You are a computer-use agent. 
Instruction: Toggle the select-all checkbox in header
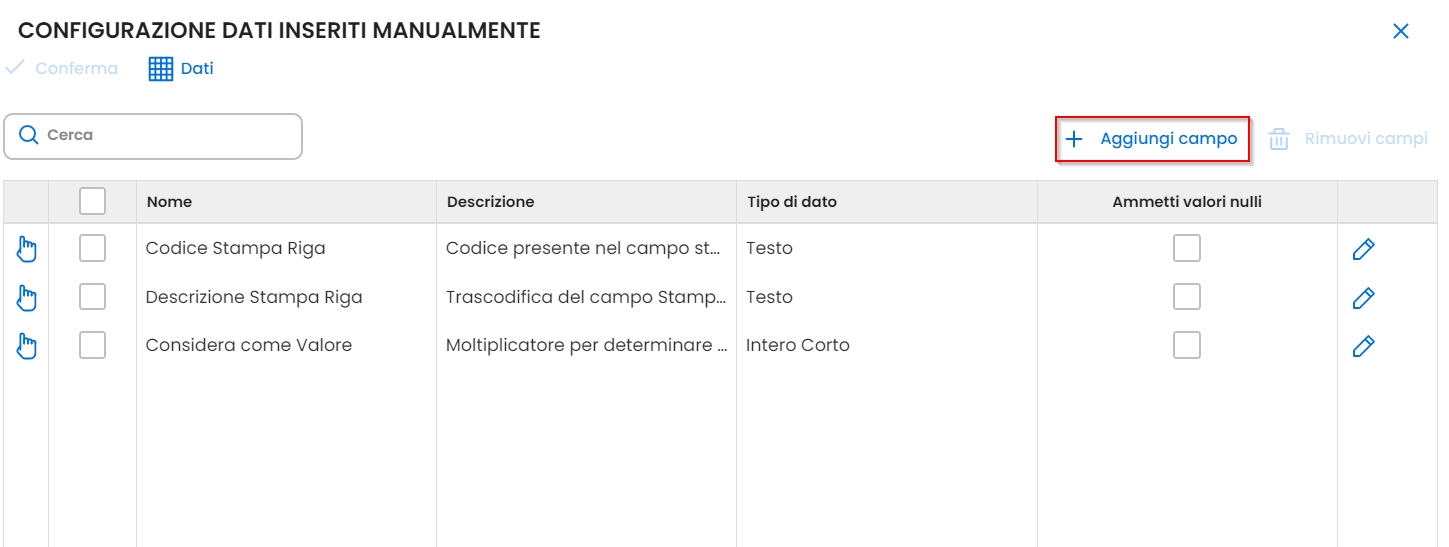point(92,201)
